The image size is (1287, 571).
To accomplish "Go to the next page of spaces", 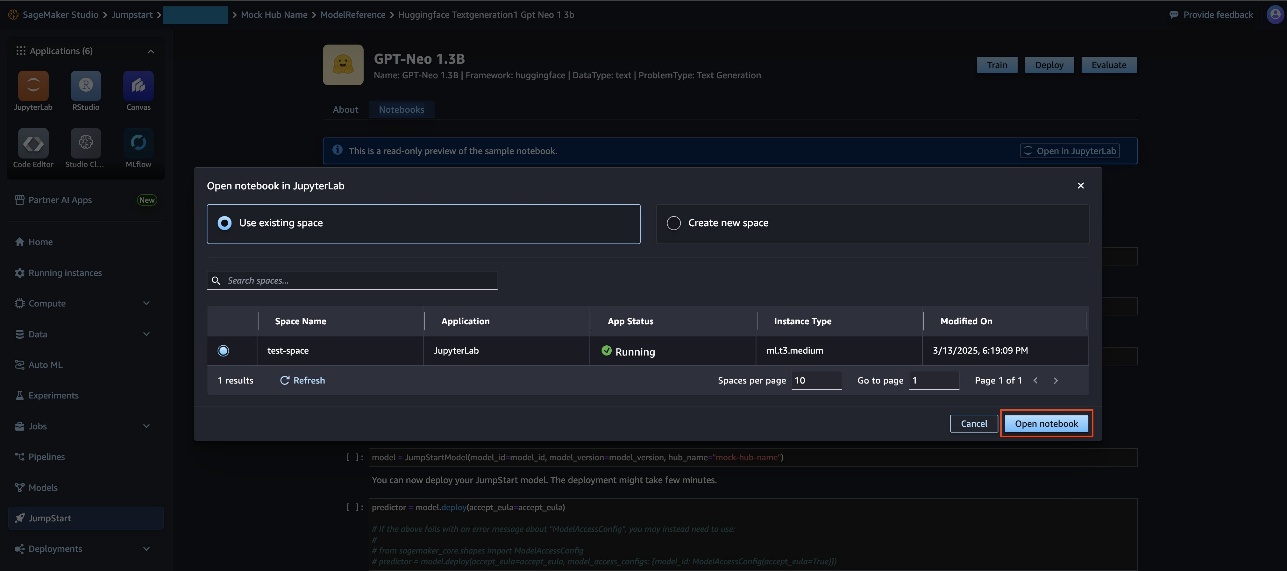I will pyautogui.click(x=1055, y=381).
